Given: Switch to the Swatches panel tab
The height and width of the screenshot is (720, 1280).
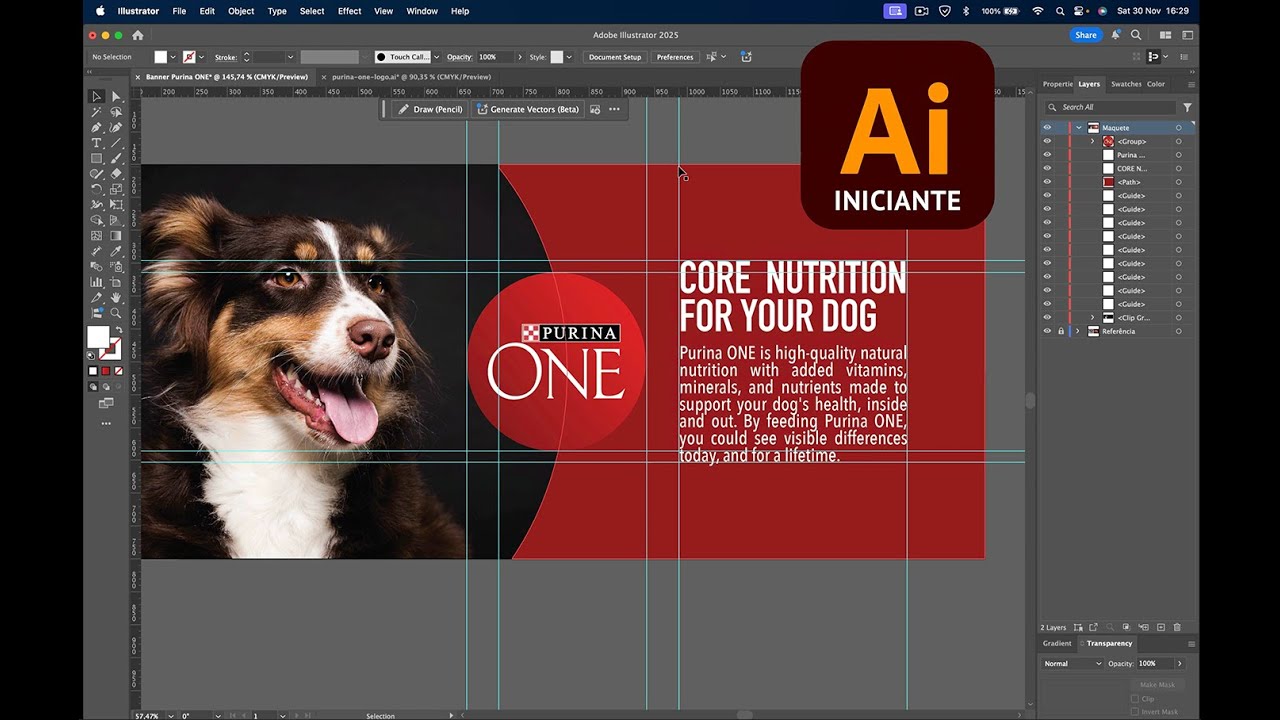Looking at the screenshot, I should coord(1126,84).
